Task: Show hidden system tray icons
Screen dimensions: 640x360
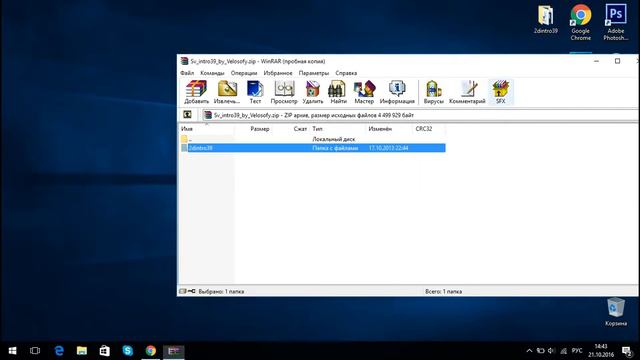Action: pos(529,351)
